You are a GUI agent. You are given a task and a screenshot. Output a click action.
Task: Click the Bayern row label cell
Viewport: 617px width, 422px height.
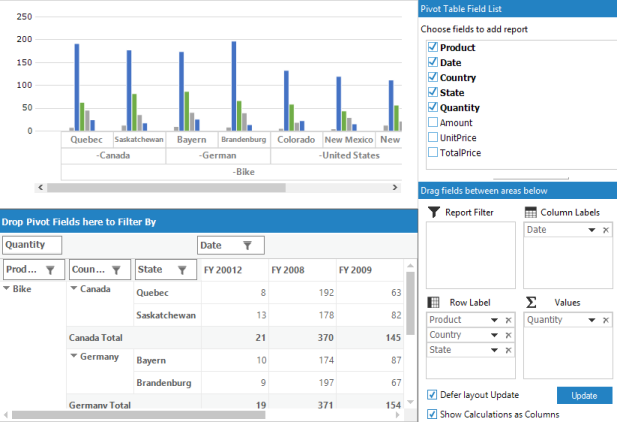coord(167,360)
